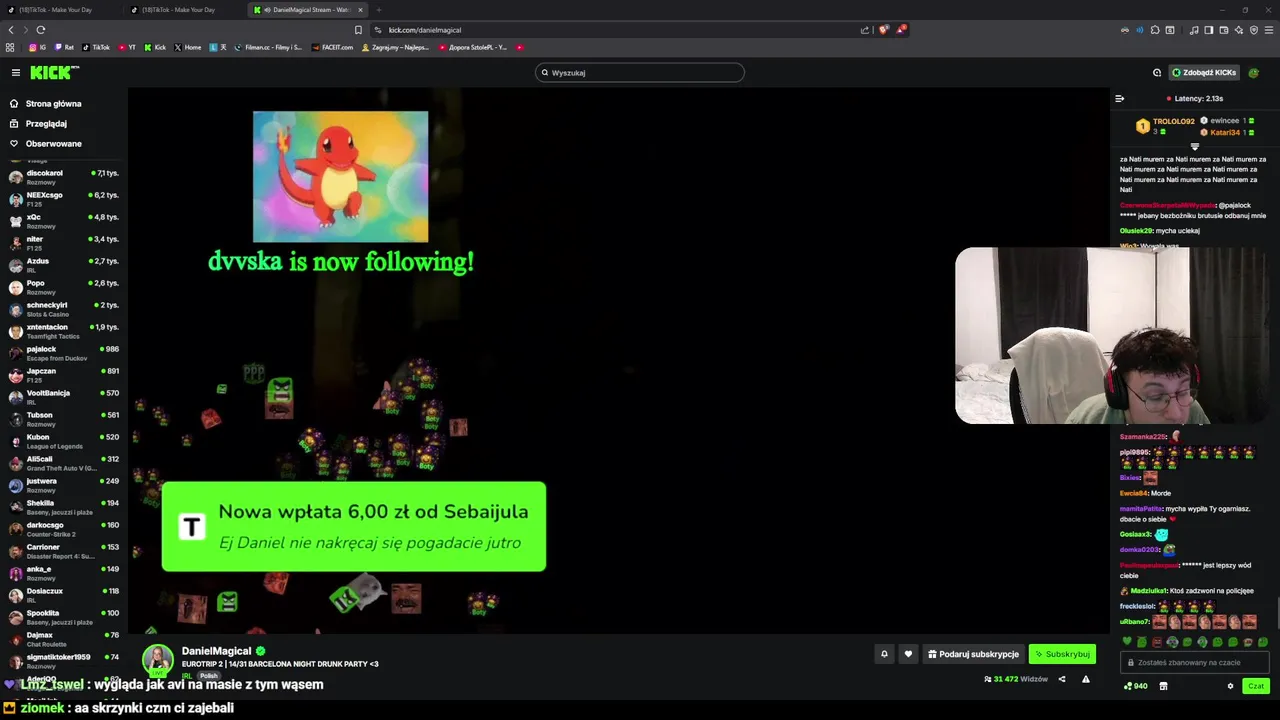This screenshot has width=1280, height=720.
Task: Click DanielMagical streamer avatar
Action: coord(157,660)
